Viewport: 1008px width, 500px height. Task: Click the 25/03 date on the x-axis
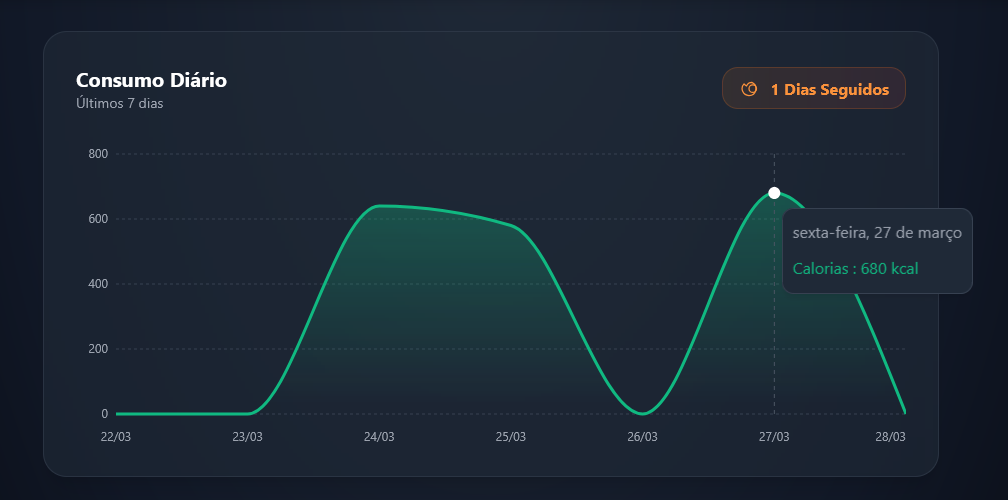pos(510,437)
